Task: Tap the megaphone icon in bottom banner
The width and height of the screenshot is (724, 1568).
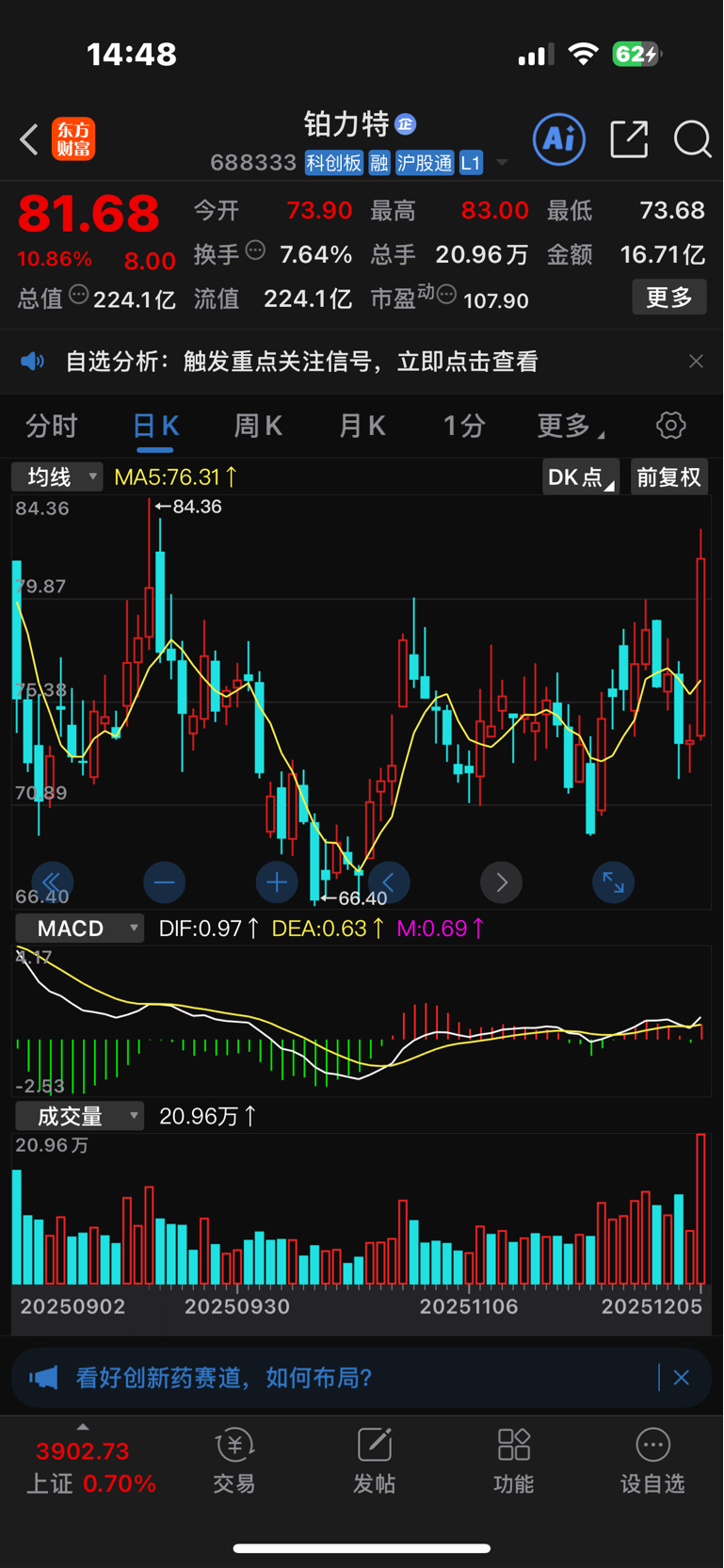Action: pos(43,1378)
